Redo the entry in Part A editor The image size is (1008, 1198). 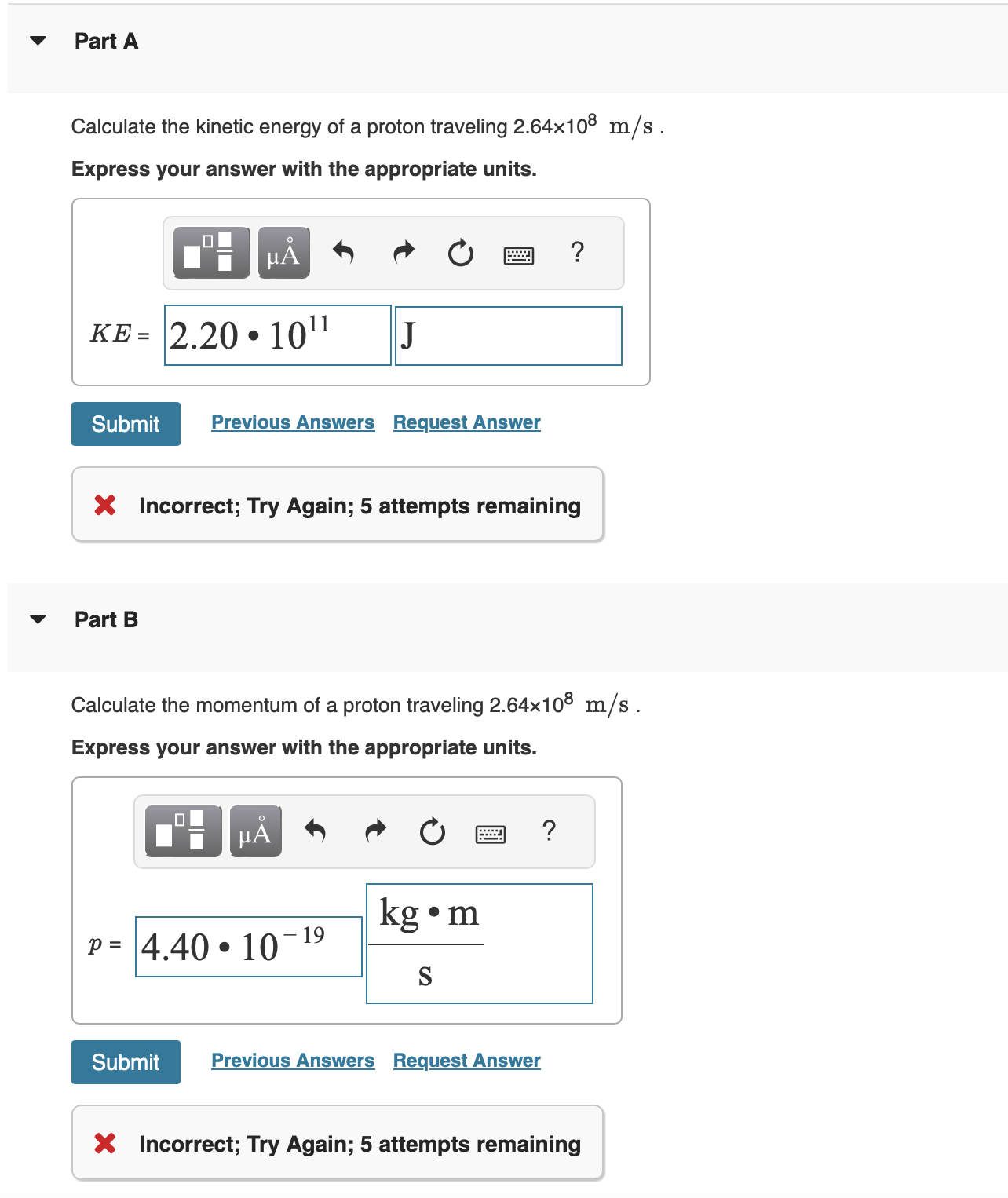pos(403,253)
